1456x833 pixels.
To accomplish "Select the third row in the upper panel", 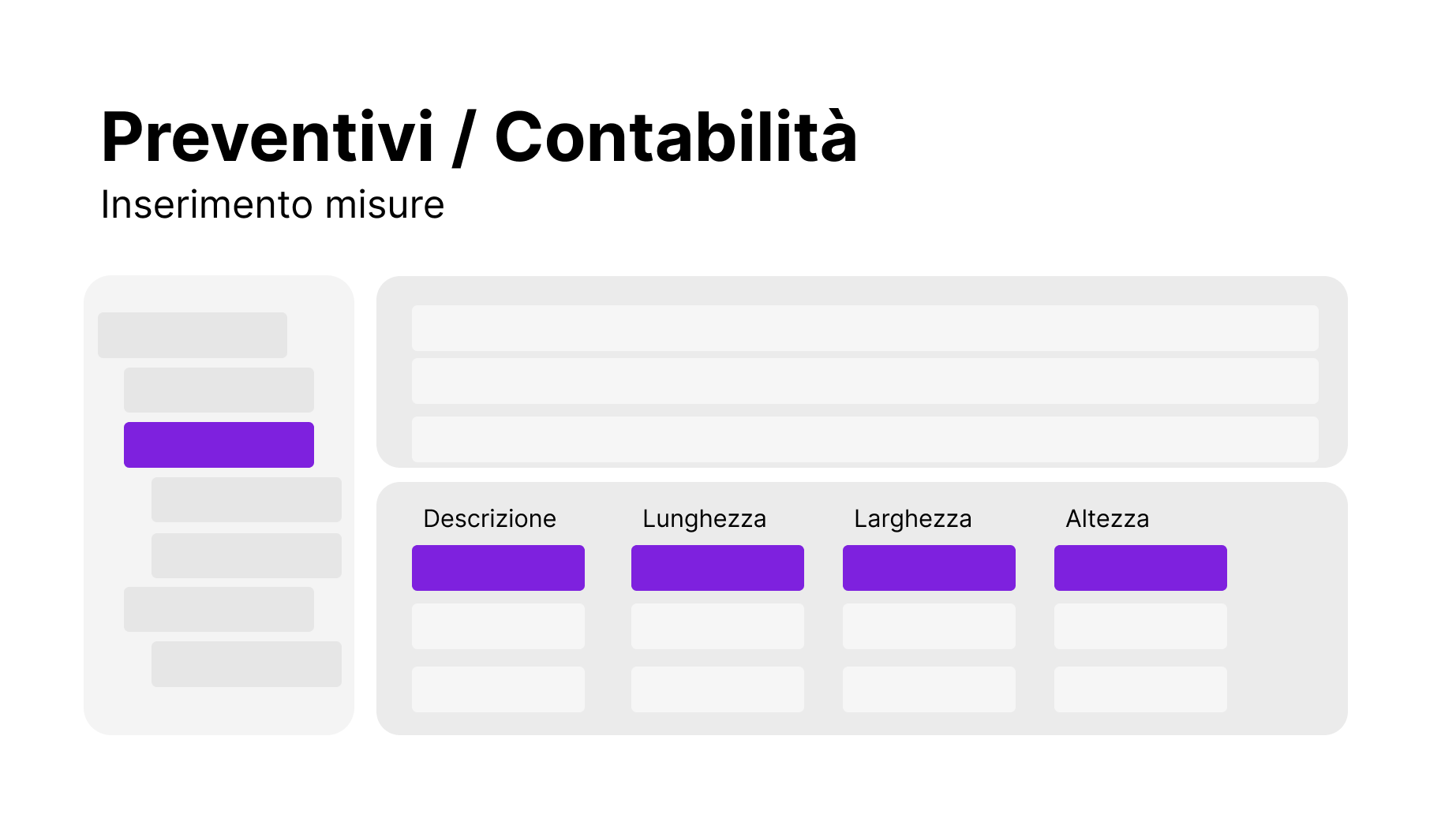I will (x=864, y=439).
